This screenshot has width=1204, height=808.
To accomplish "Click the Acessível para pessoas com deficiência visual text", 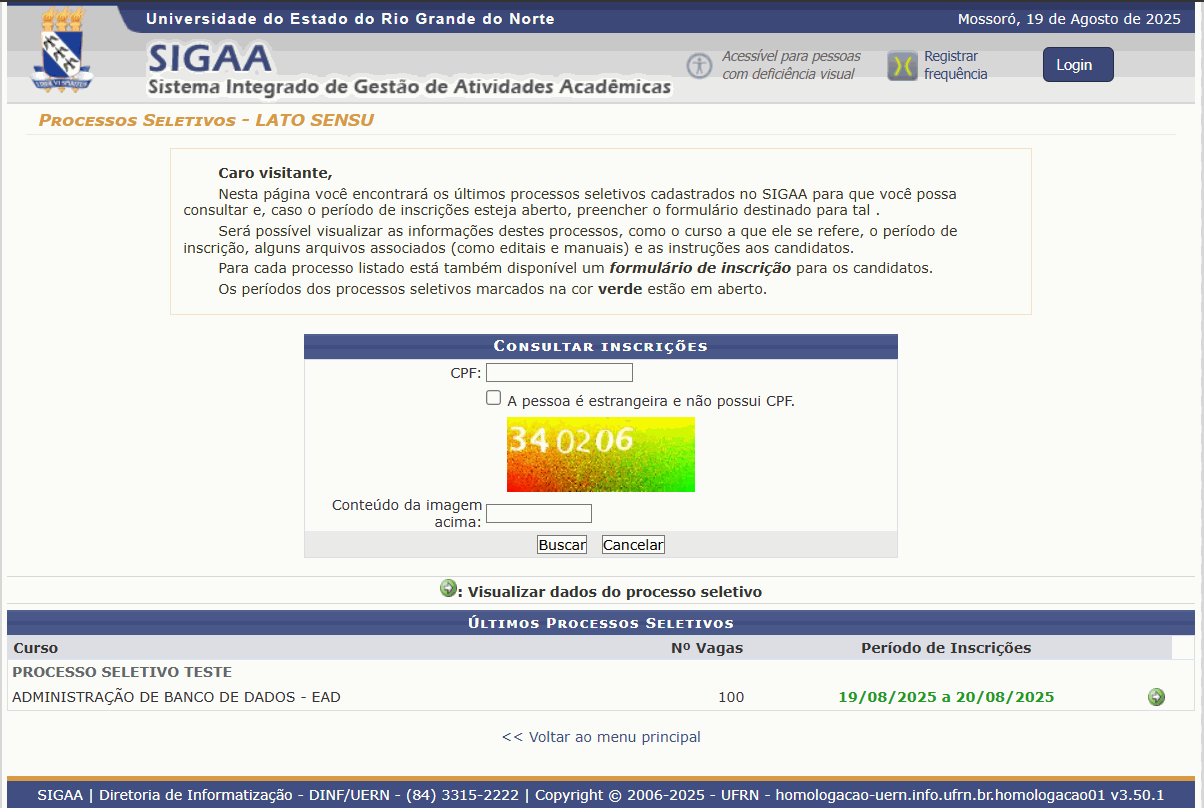I will 790,65.
